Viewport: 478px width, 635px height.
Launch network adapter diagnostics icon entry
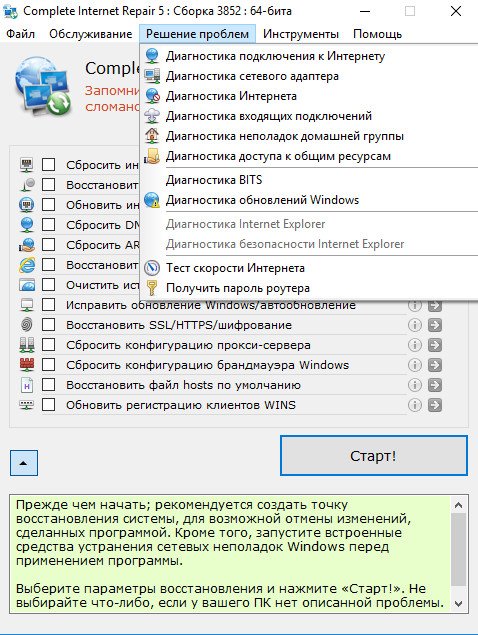click(x=152, y=76)
